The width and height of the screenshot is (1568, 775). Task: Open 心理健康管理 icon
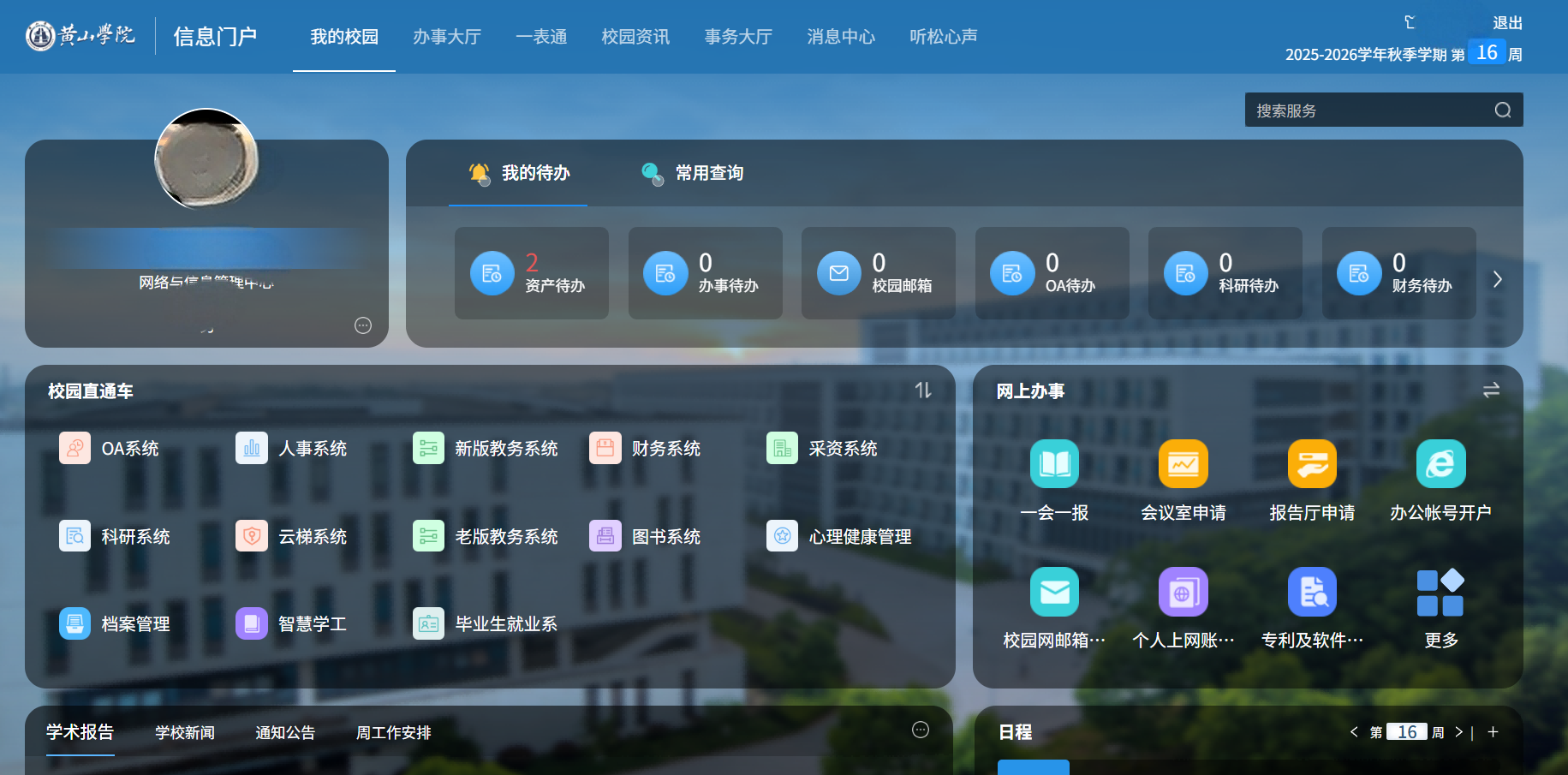782,536
